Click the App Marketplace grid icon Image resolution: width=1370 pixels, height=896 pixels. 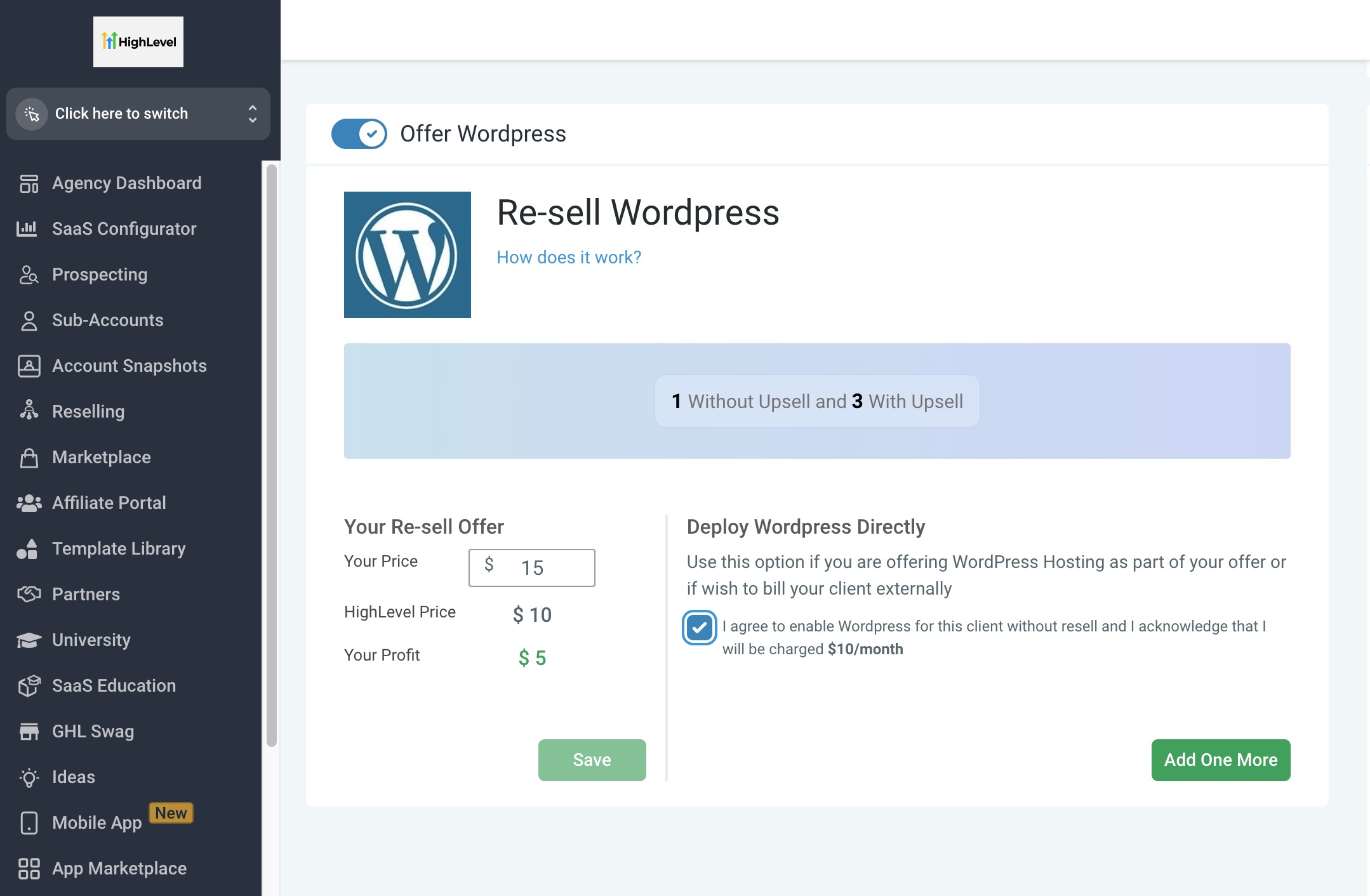(x=29, y=869)
